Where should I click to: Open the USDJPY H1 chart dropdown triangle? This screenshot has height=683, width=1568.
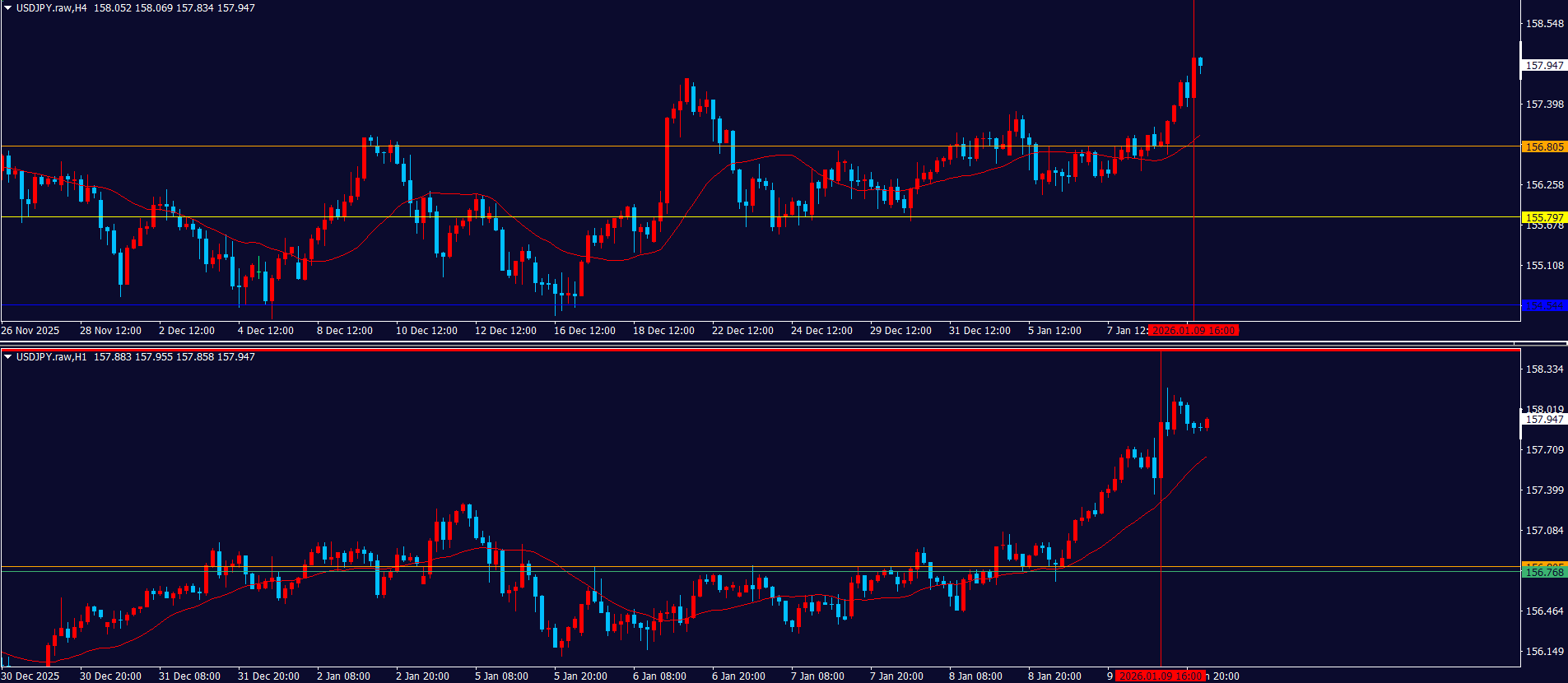[7, 357]
